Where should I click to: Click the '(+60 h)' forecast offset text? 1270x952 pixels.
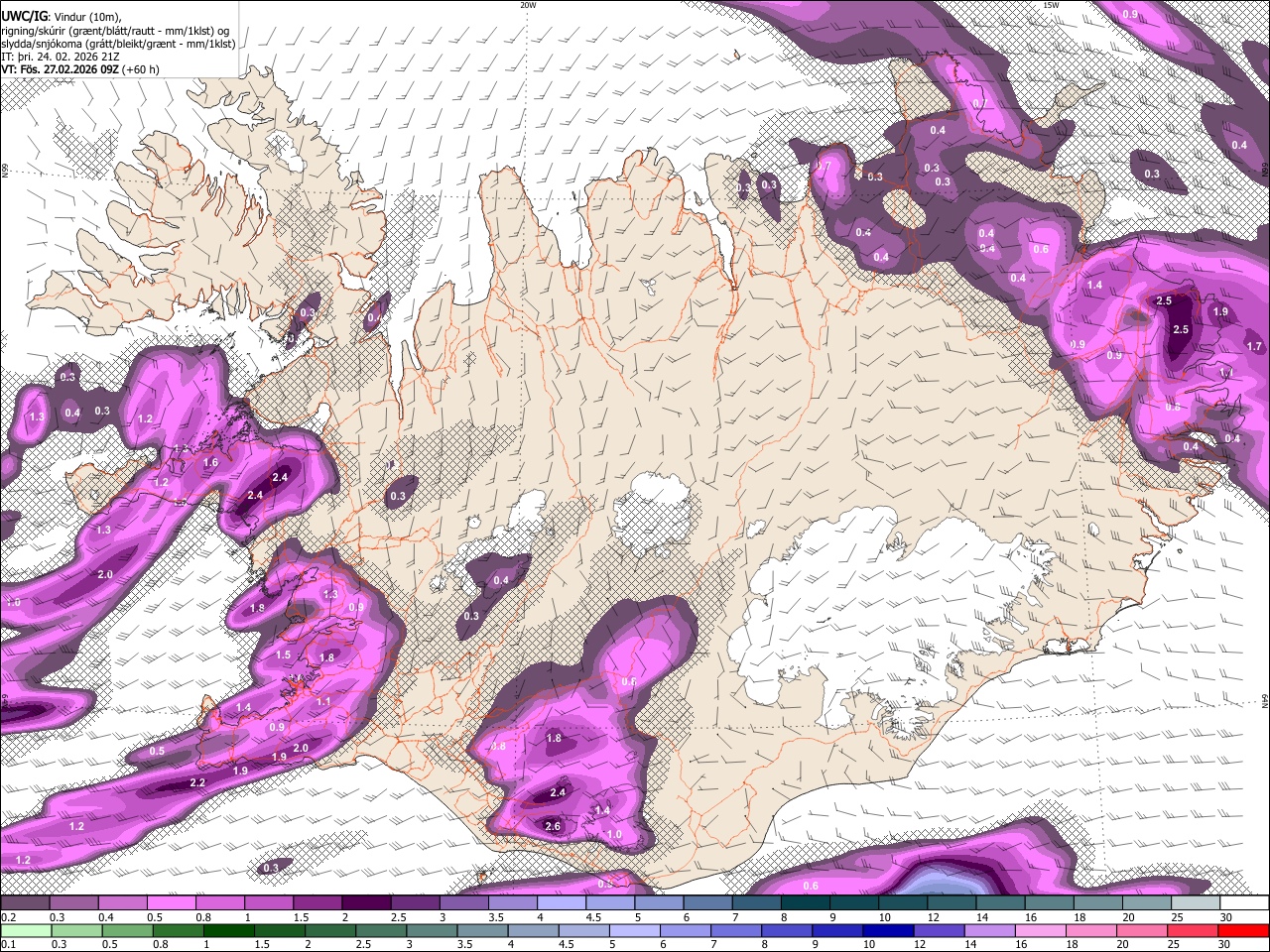140,69
